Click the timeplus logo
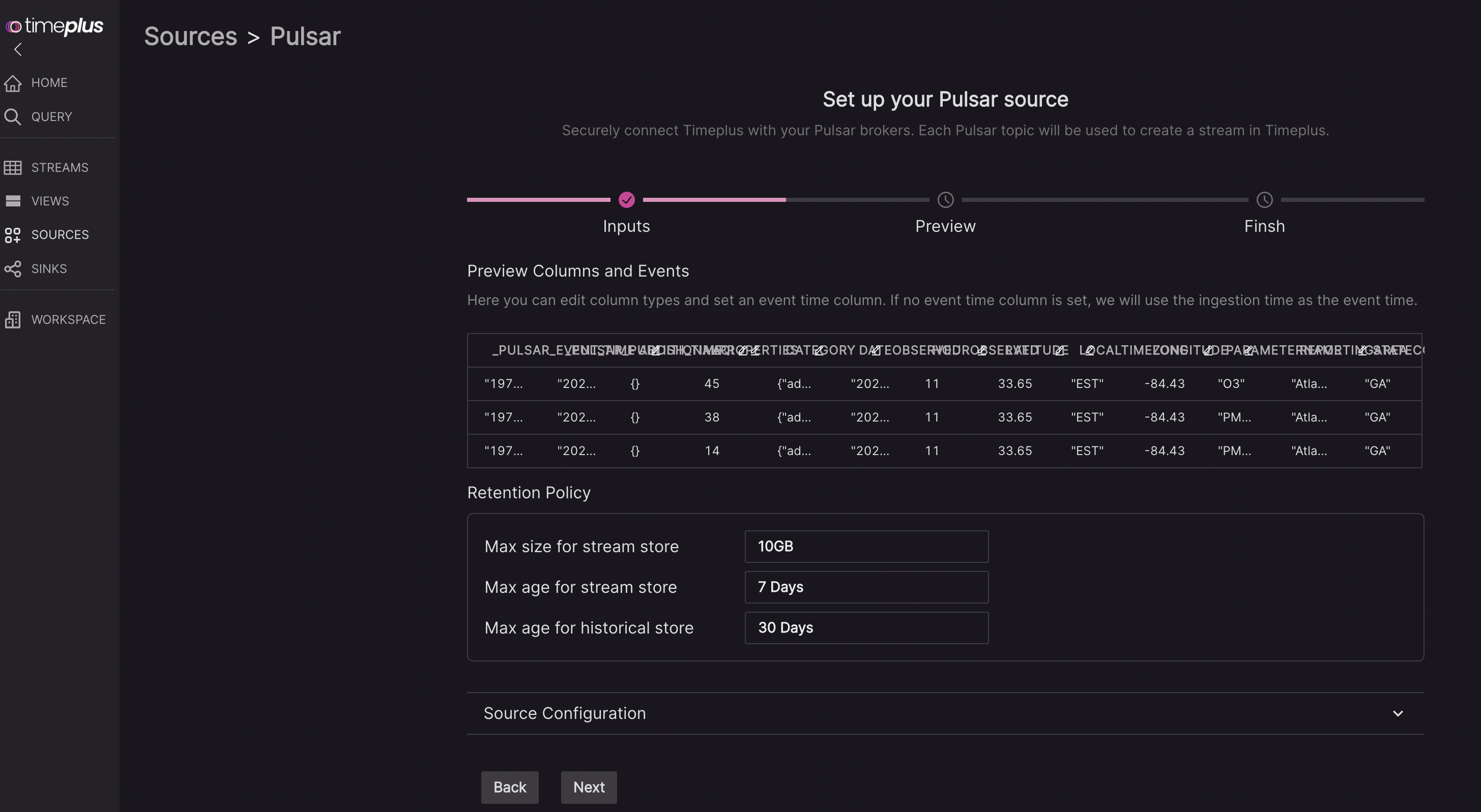This screenshot has width=1481, height=812. [x=54, y=26]
